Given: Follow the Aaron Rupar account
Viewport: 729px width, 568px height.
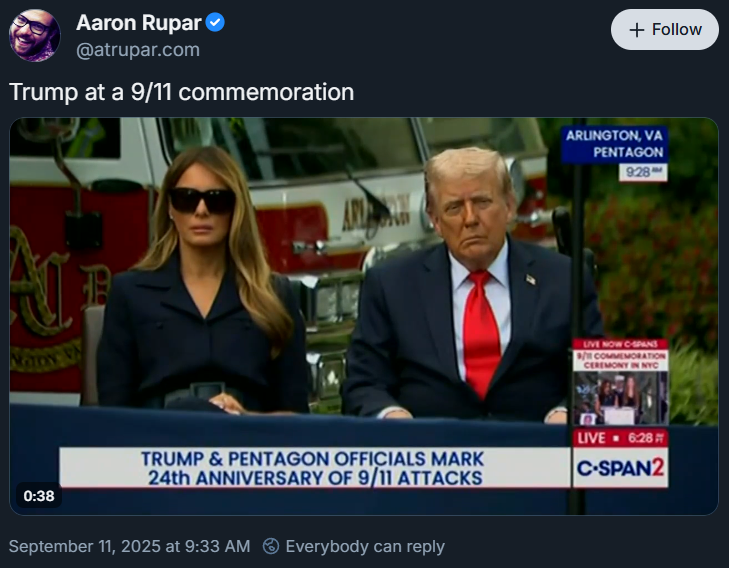Looking at the screenshot, I should coord(664,29).
